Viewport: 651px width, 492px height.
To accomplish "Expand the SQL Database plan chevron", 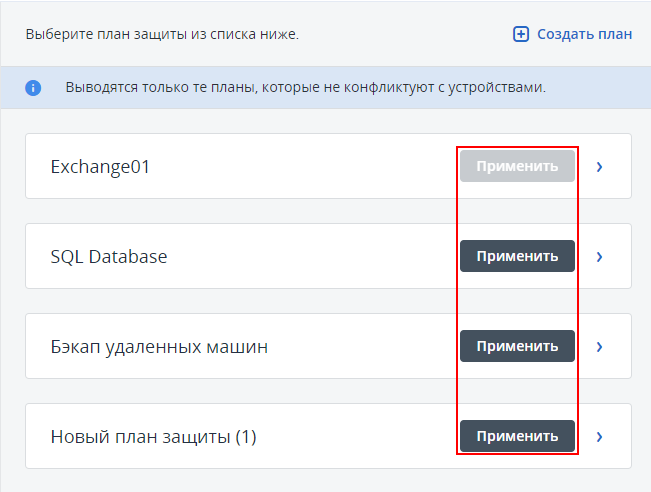I will pyautogui.click(x=600, y=256).
